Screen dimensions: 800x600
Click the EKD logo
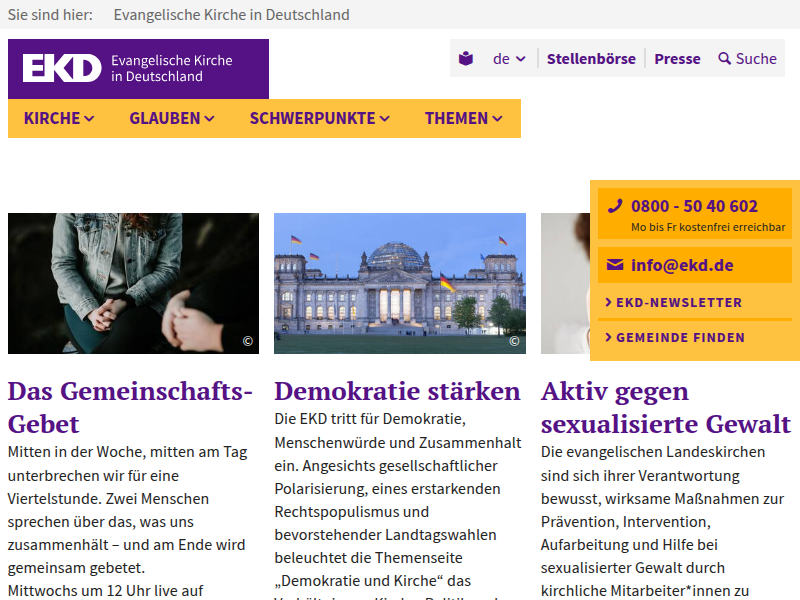tap(138, 69)
